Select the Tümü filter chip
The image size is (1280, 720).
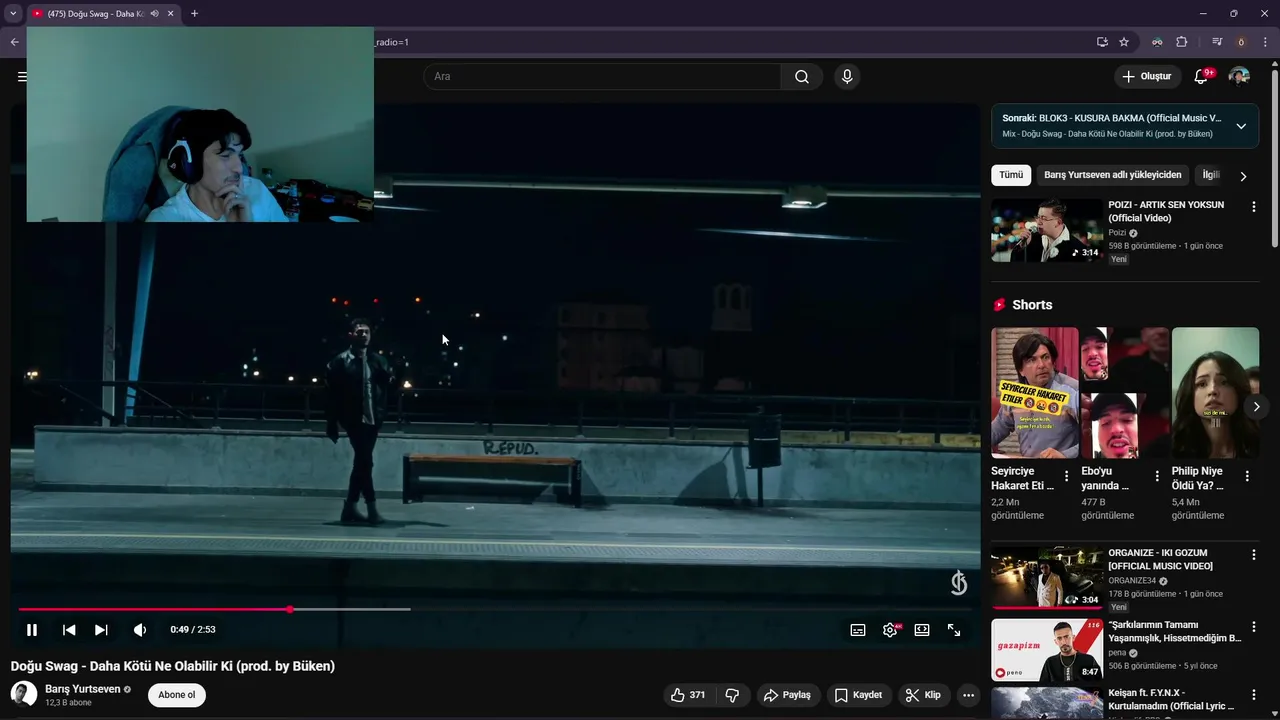click(1011, 175)
